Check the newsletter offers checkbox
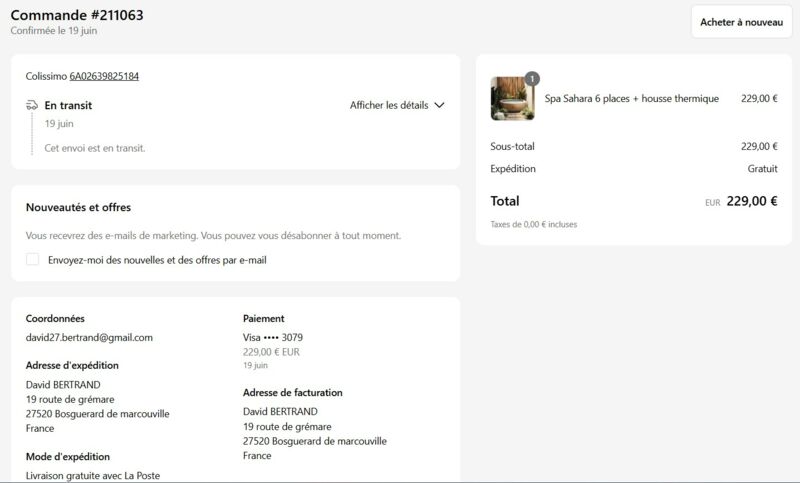The width and height of the screenshot is (800, 483). (33, 259)
